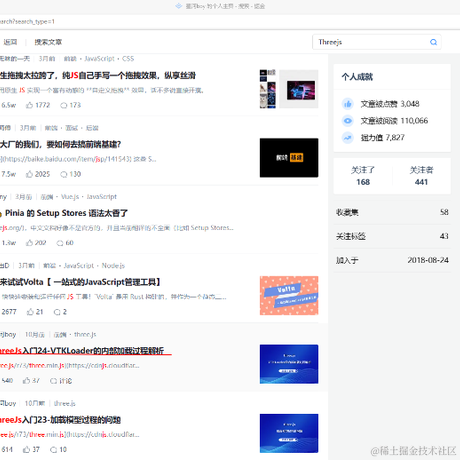The width and height of the screenshot is (460, 460).
Task: Click blue thumbnail of ThreeJs入门23 article
Action: click(289, 433)
